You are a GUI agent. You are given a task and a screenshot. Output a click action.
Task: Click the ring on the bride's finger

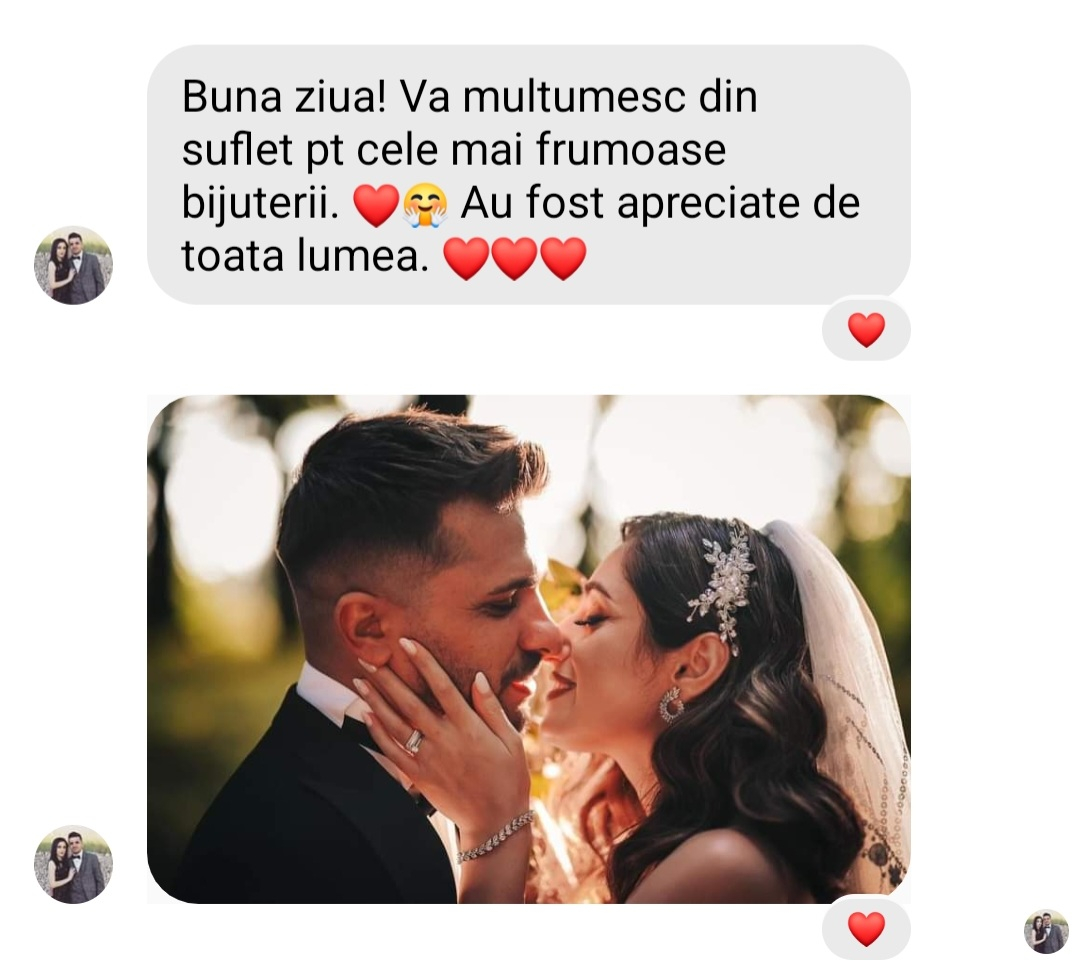coord(414,741)
